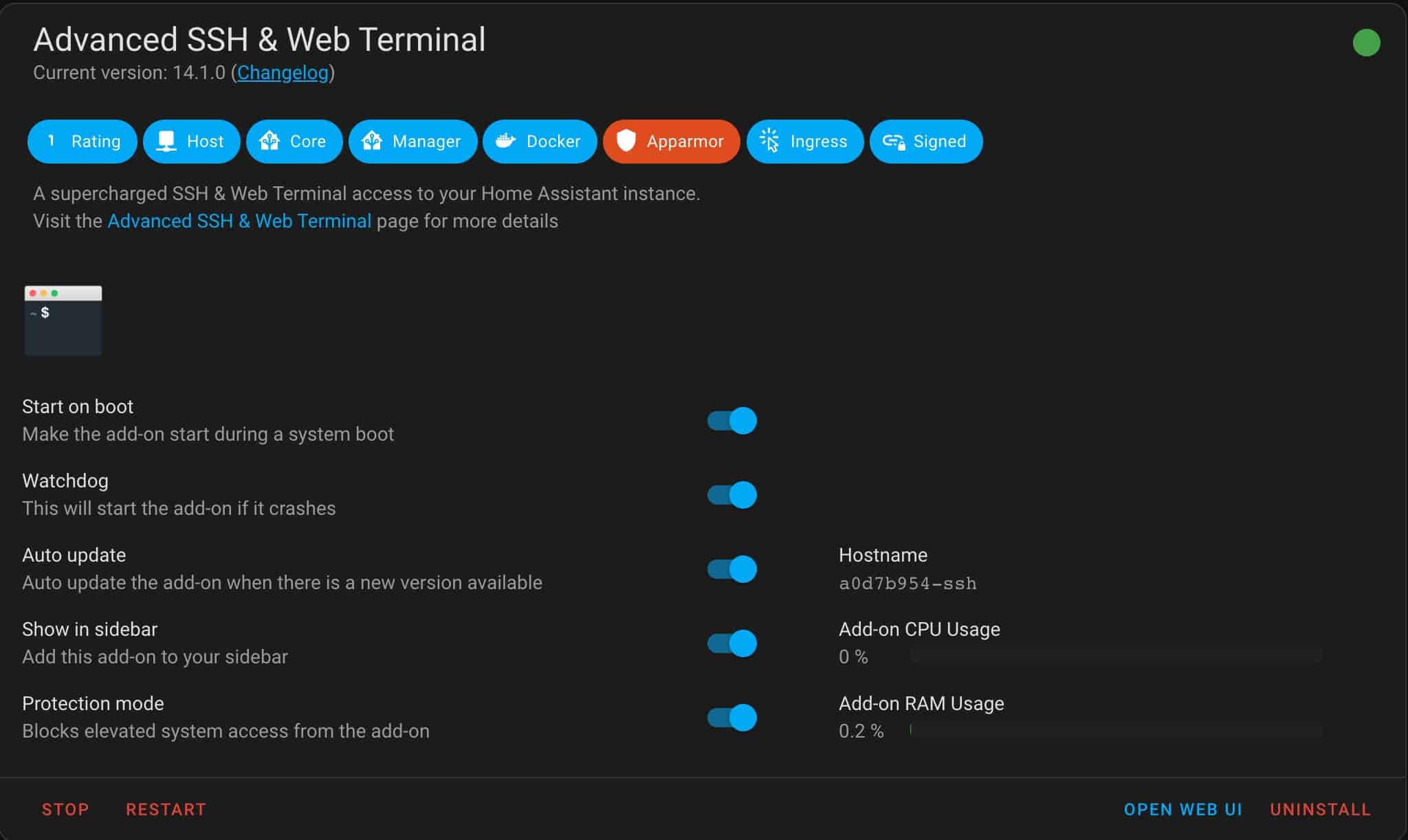
Task: Visit the Advanced SSH & Web Terminal page link
Action: tap(239, 221)
